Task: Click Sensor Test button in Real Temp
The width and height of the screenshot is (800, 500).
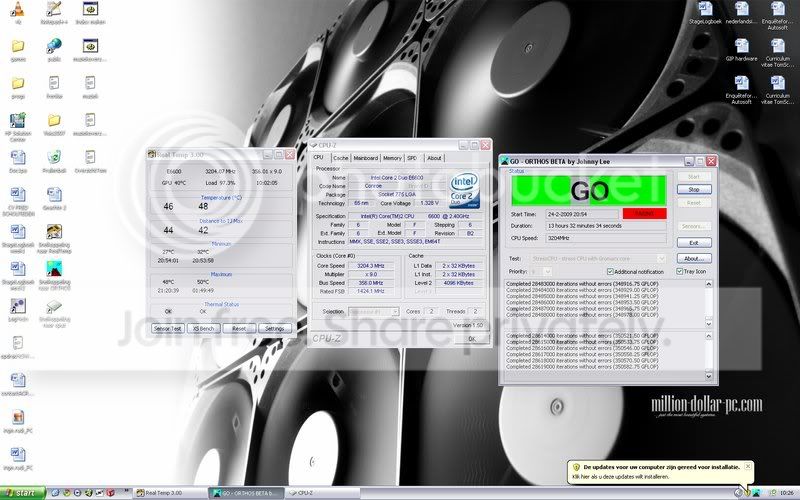Action: click(x=168, y=329)
